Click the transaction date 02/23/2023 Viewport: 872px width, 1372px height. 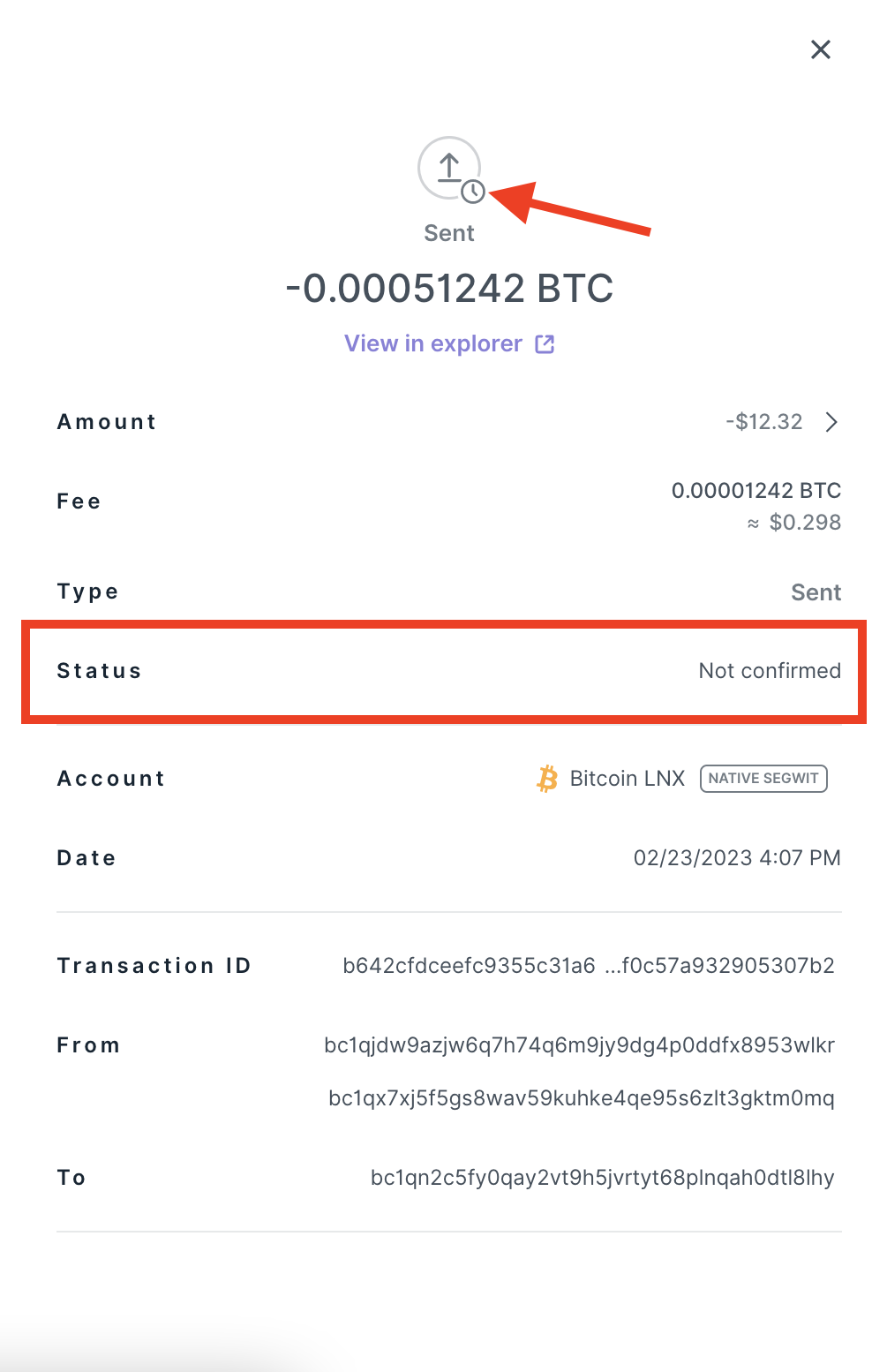click(737, 858)
